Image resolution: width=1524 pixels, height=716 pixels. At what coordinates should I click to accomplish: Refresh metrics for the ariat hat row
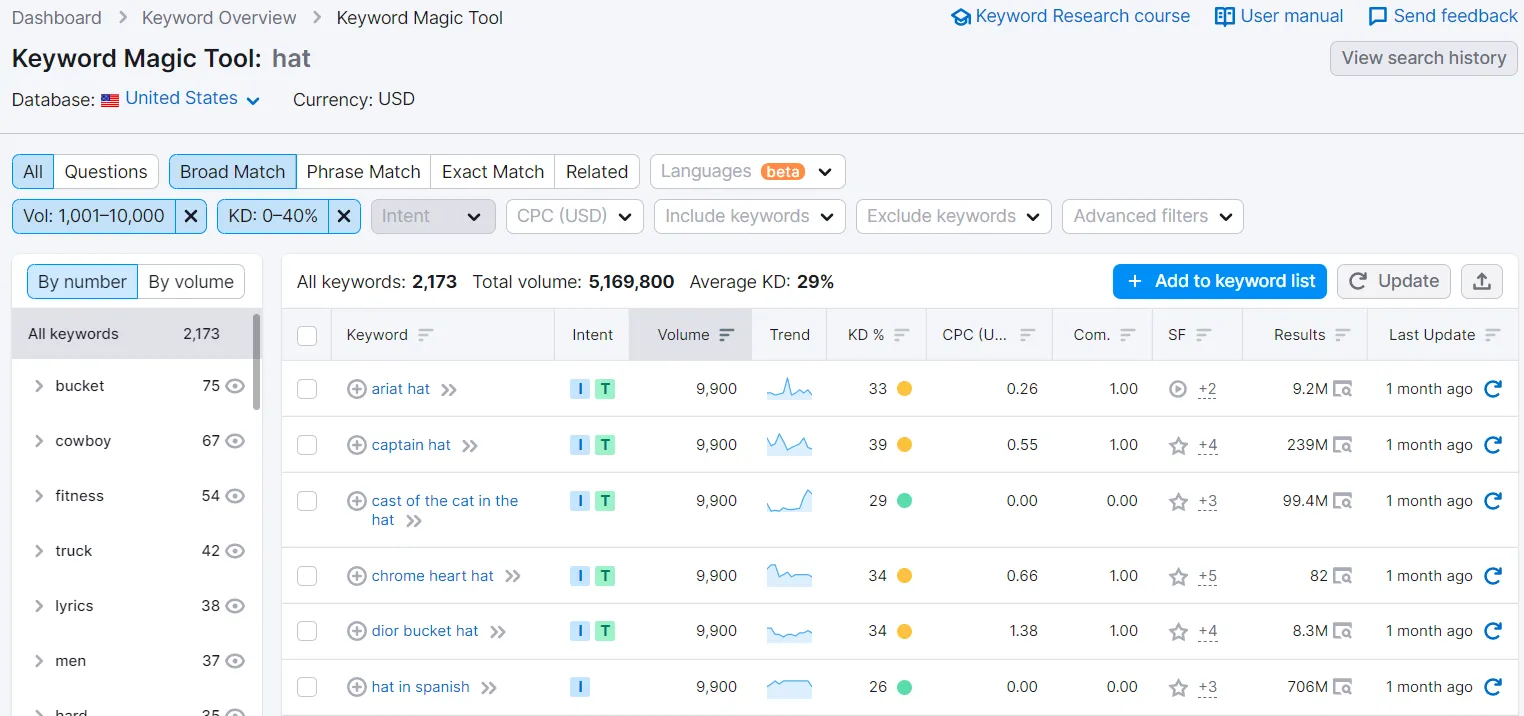coord(1493,389)
